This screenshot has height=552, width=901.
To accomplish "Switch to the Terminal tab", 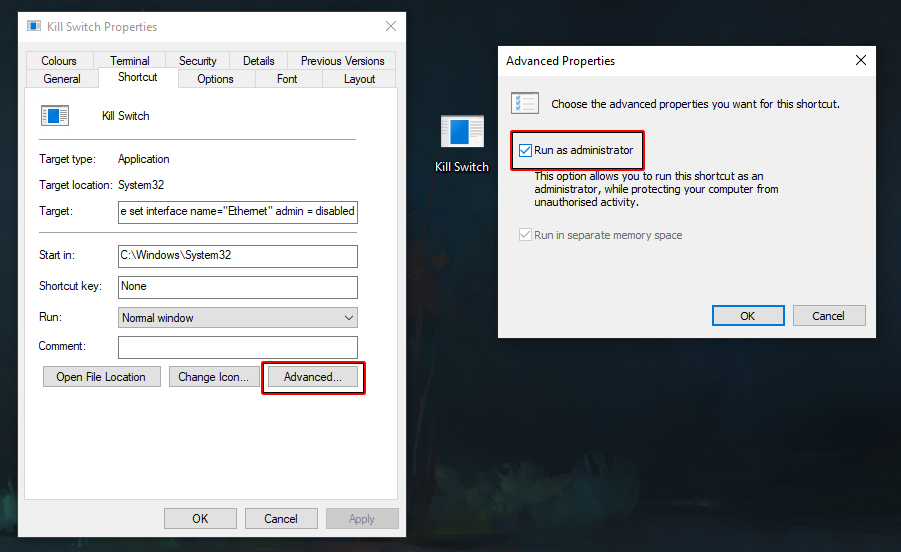I will 129,61.
